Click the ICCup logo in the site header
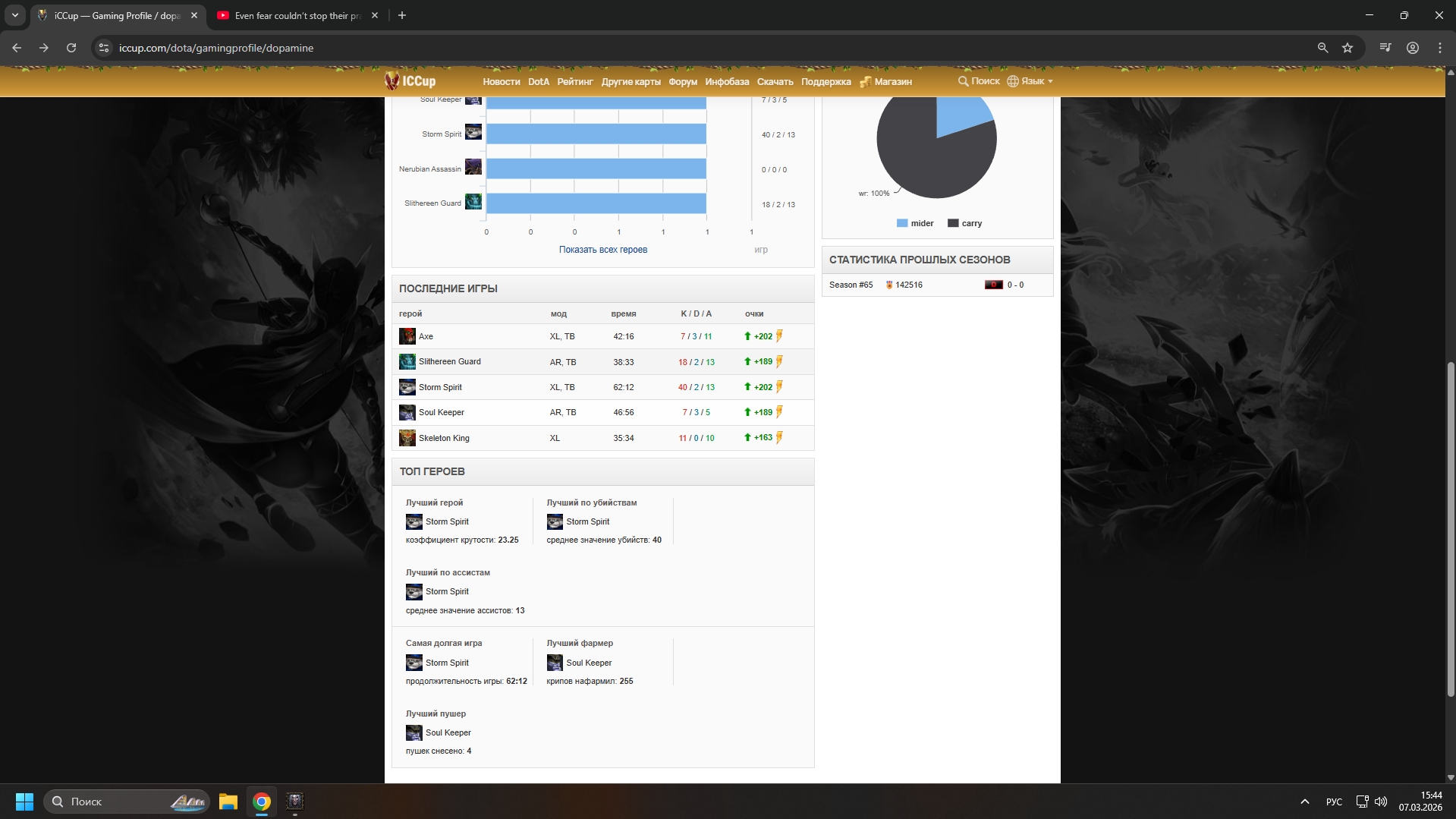 [x=410, y=80]
